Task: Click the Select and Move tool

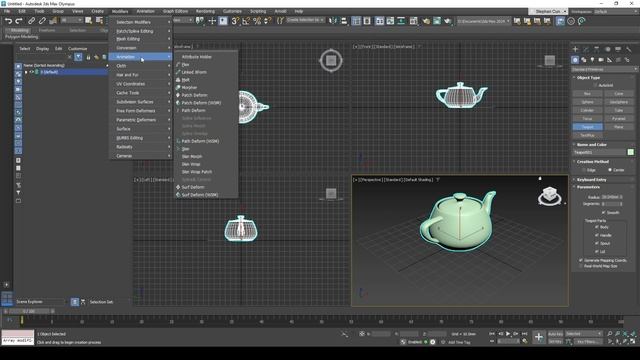Action: pyautogui.click(x=212, y=21)
